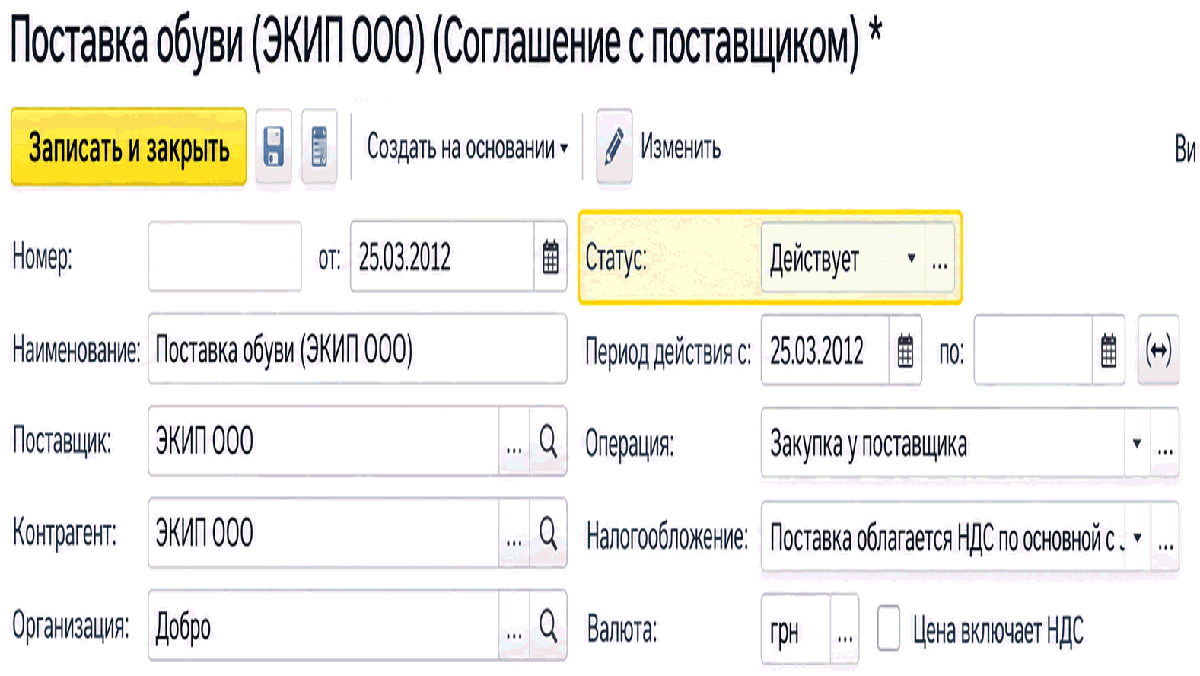Screen dimensions: 1200x676
Task: Click the floppy disk save icon
Action: 273,148
